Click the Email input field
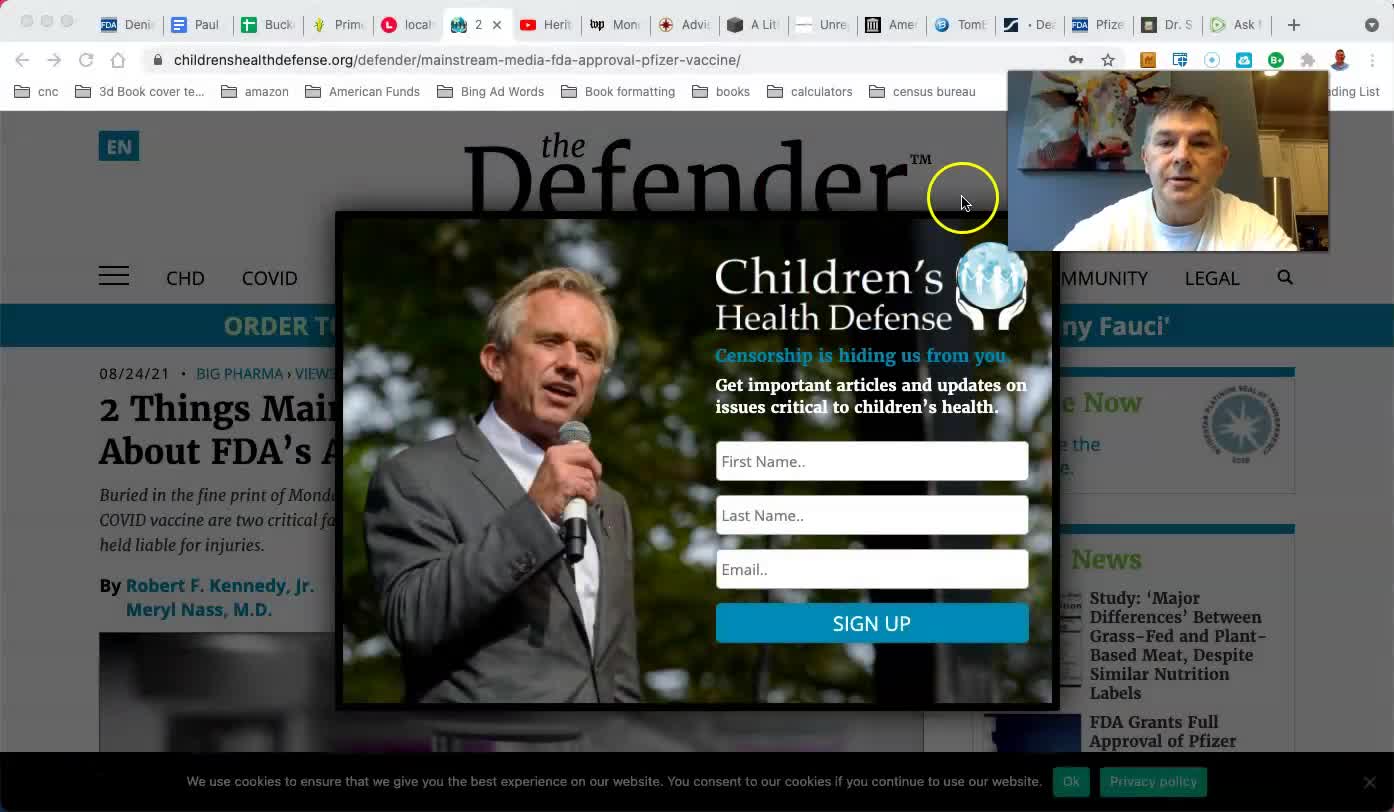This screenshot has height=812, width=1394. point(872,569)
